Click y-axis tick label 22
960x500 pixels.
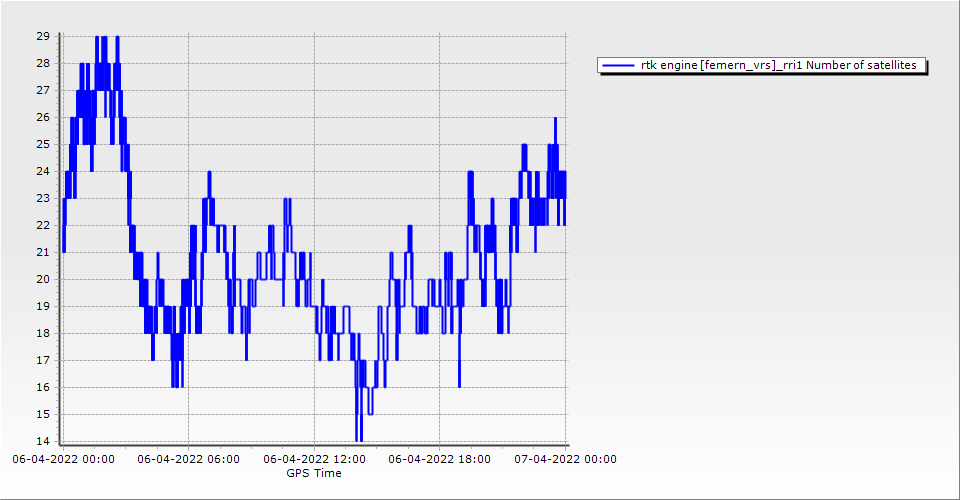click(43, 225)
